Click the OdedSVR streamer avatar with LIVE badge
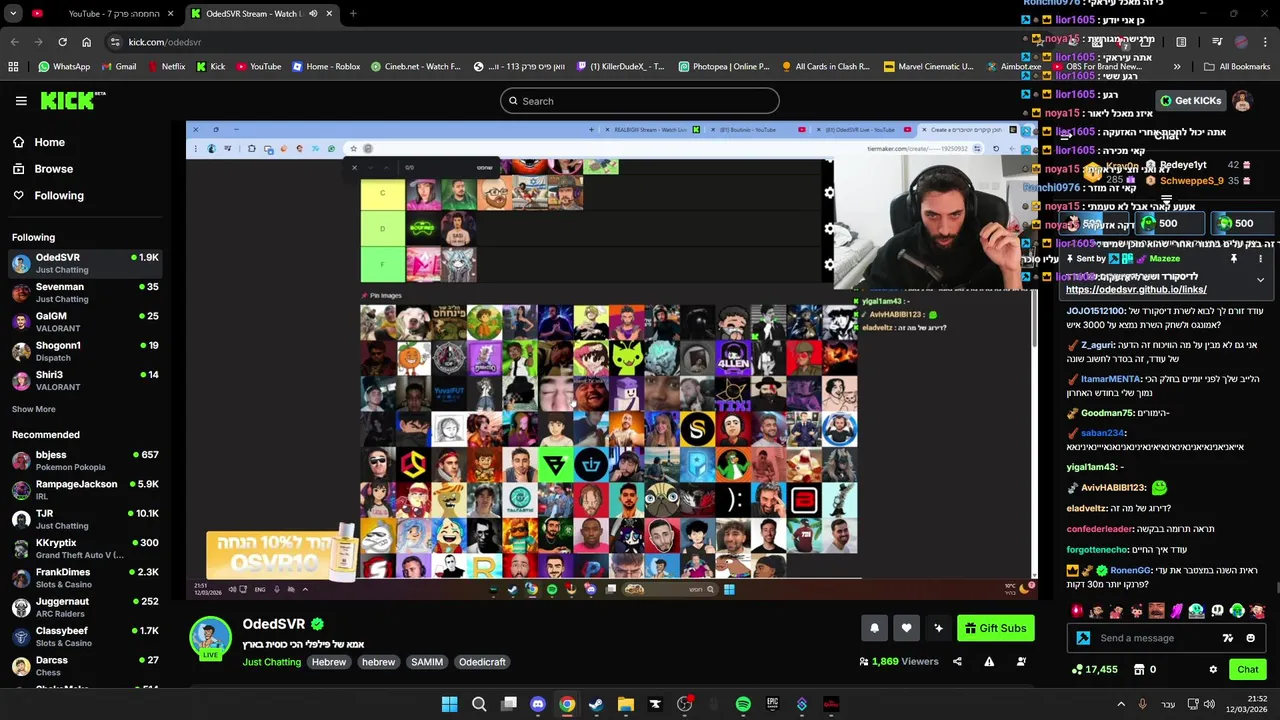 coord(210,640)
